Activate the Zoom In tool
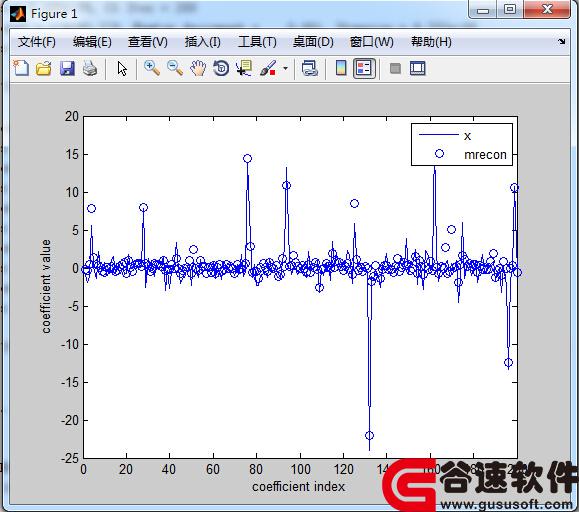This screenshot has height=512, width=579. pos(152,68)
